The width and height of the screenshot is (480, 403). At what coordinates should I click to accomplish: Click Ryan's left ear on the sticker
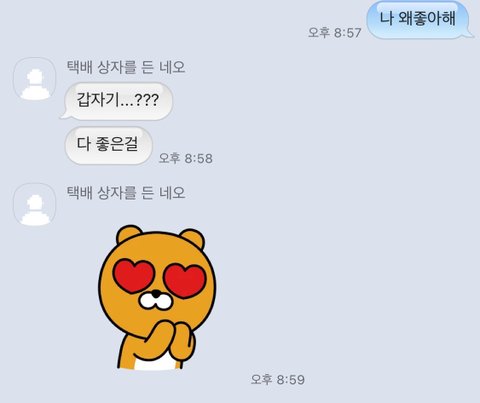click(128, 234)
